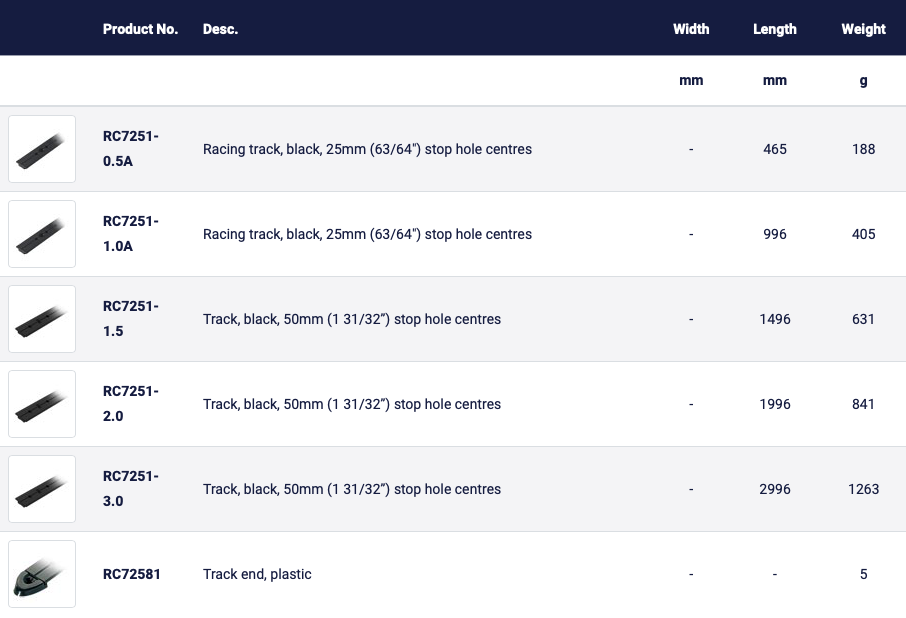Open the RC72581 track end thumbnail

pos(42,574)
